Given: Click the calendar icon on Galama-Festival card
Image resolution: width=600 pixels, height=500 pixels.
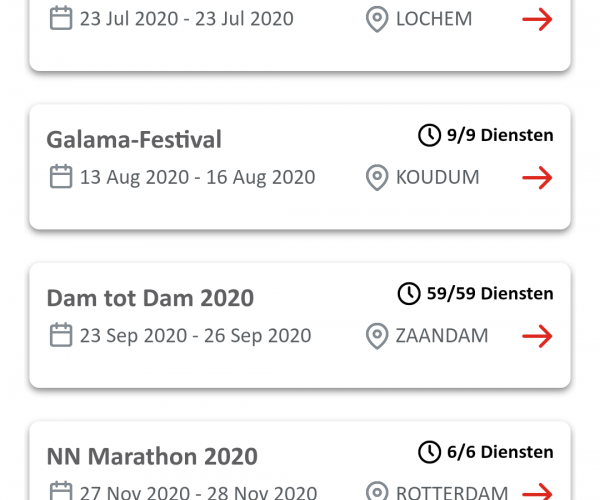Looking at the screenshot, I should pyautogui.click(x=61, y=177).
